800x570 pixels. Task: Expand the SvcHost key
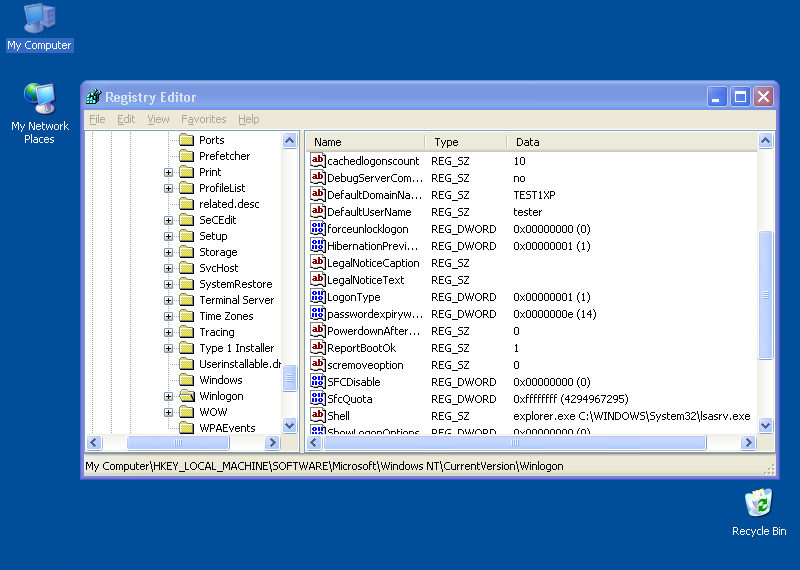(168, 268)
